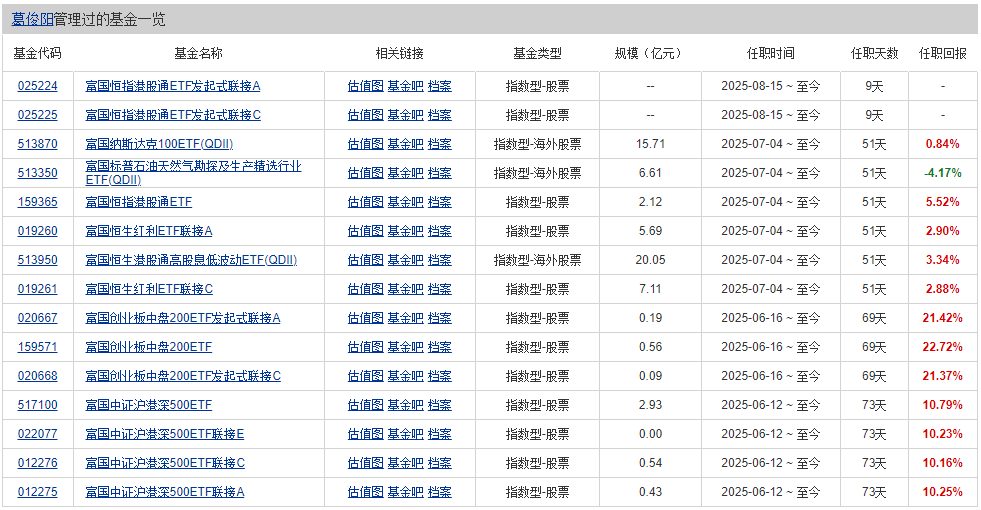Screen dimensions: 981x510
Task: Open 基金吧 link for fund 019261
Action: pyautogui.click(x=405, y=289)
